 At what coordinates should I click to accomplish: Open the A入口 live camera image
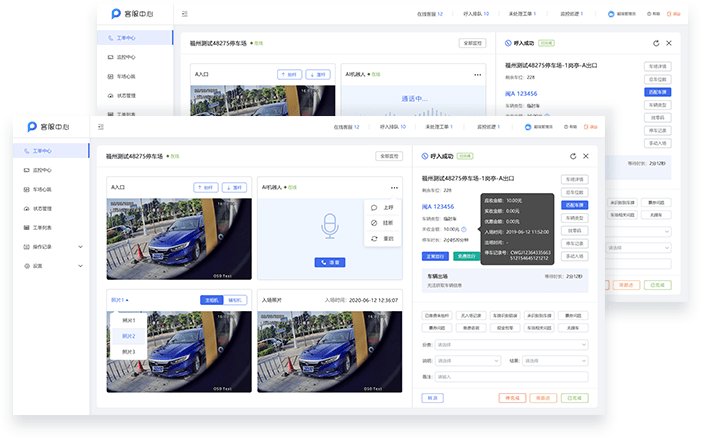click(x=179, y=239)
